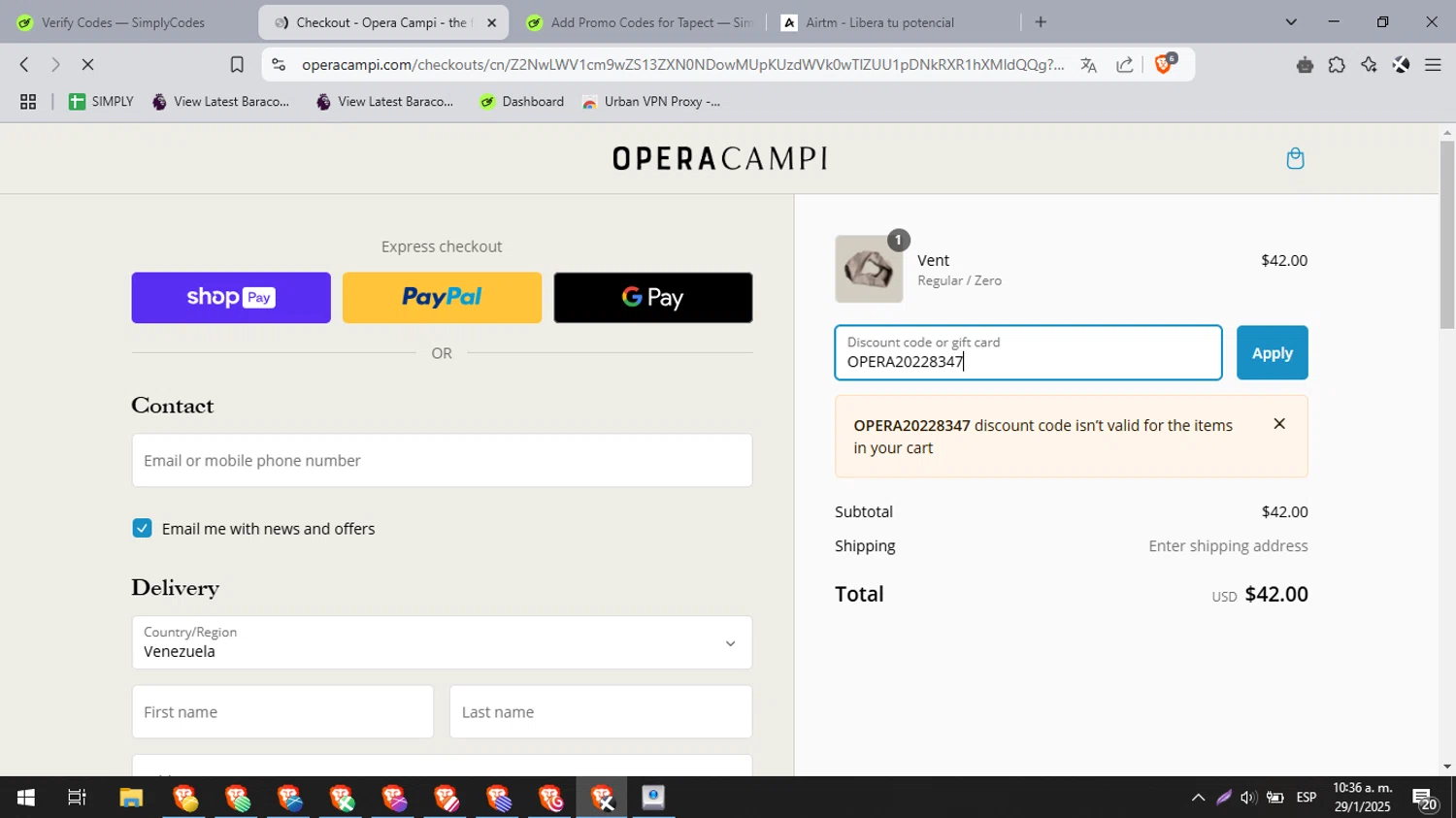Open the shopping bag cart icon
1456x818 pixels.
1295,158
